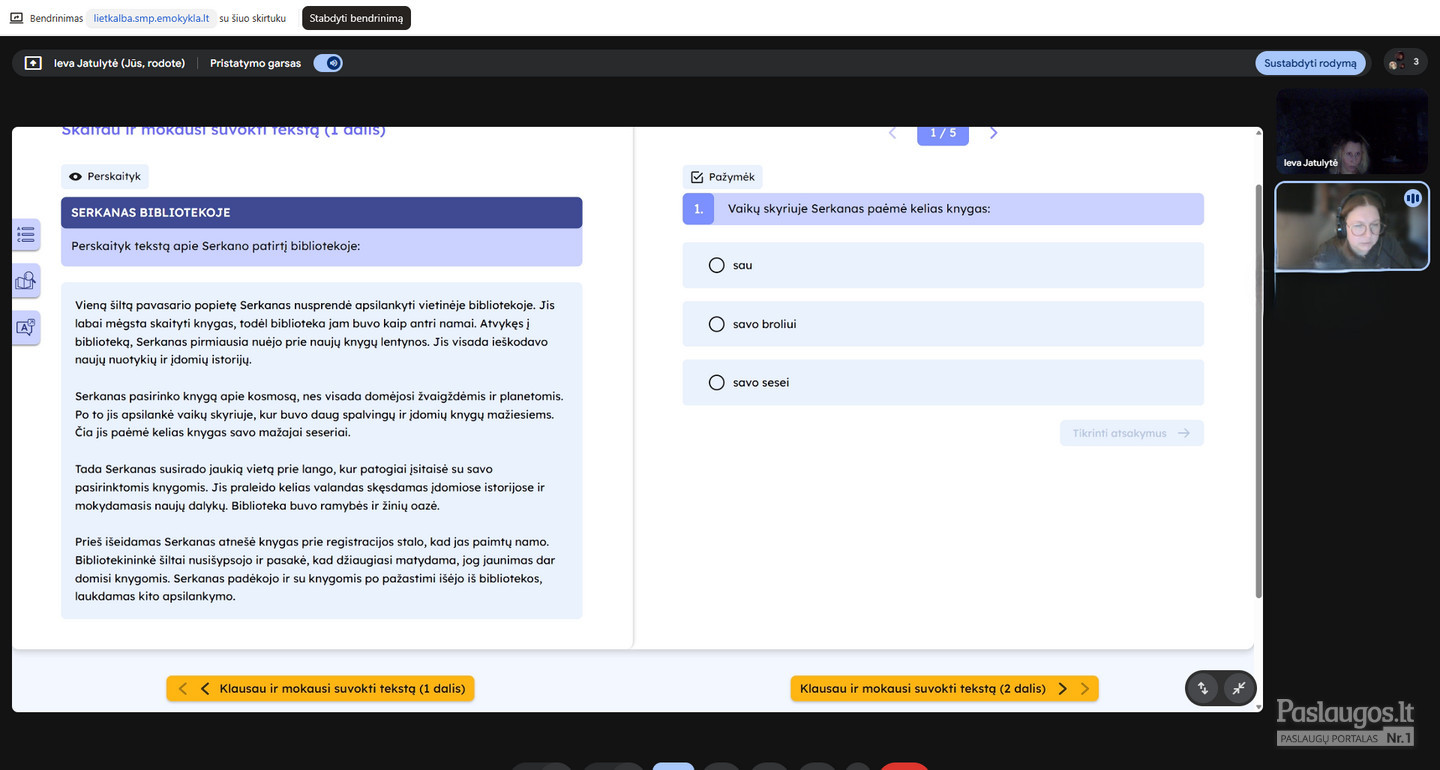Go forward to Klausau ir mokausi (2 dalis)
1440x770 pixels.
[x=944, y=688]
